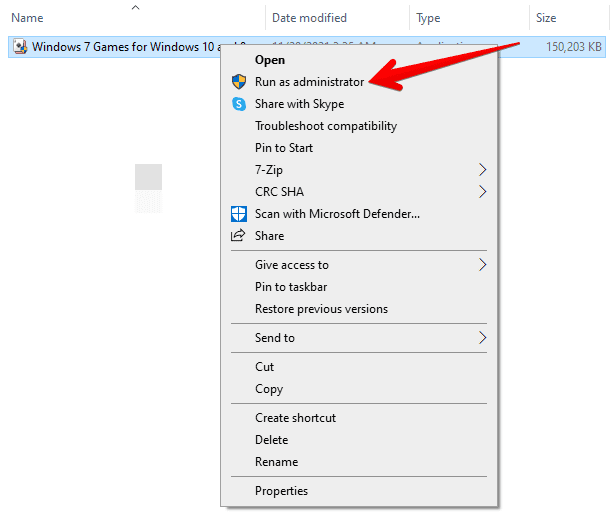Select Cut from the context menu
613x514 pixels.
tap(359, 367)
